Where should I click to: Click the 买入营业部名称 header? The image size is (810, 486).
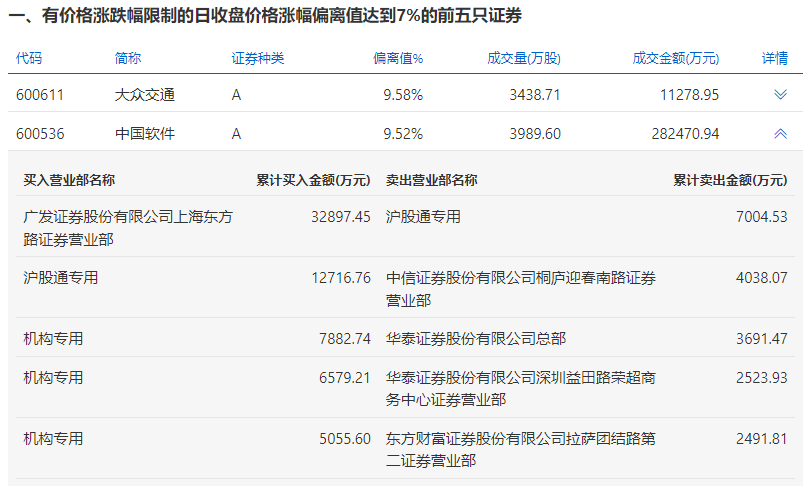[x=69, y=180]
